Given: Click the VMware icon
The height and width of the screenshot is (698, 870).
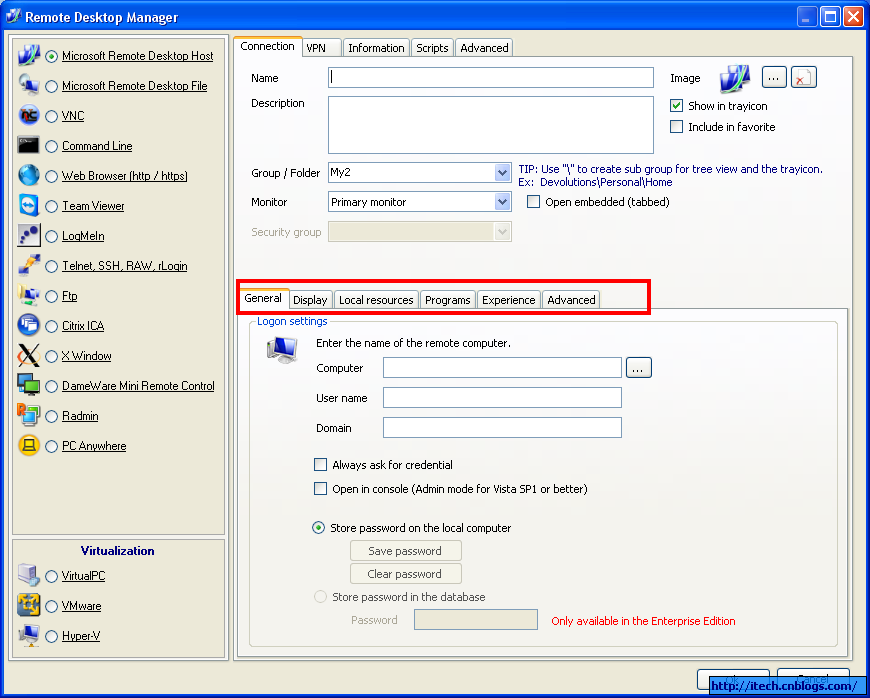Looking at the screenshot, I should (29, 605).
